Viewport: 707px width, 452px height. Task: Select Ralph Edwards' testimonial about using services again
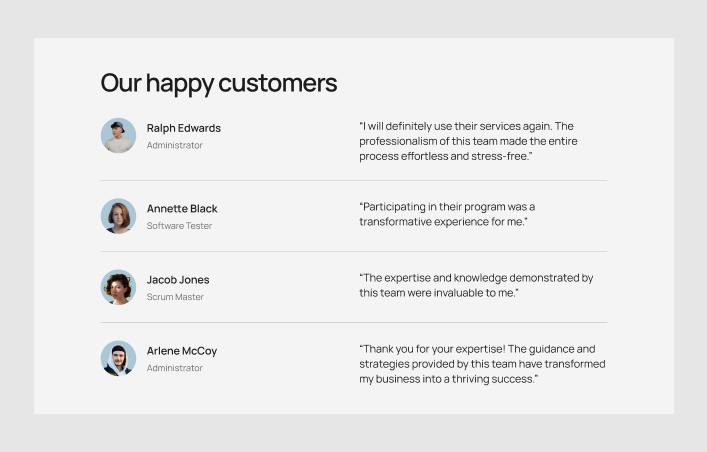tap(468, 141)
